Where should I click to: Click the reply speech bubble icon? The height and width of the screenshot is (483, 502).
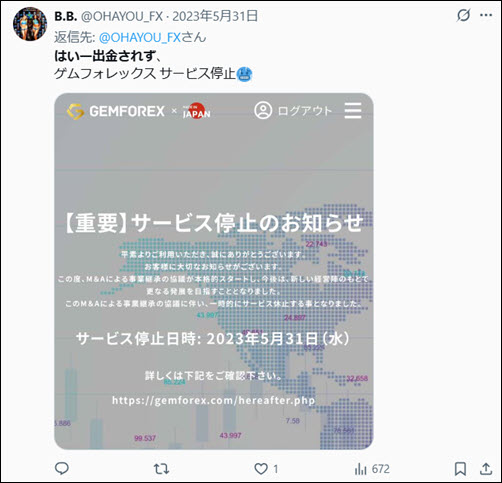click(62, 469)
